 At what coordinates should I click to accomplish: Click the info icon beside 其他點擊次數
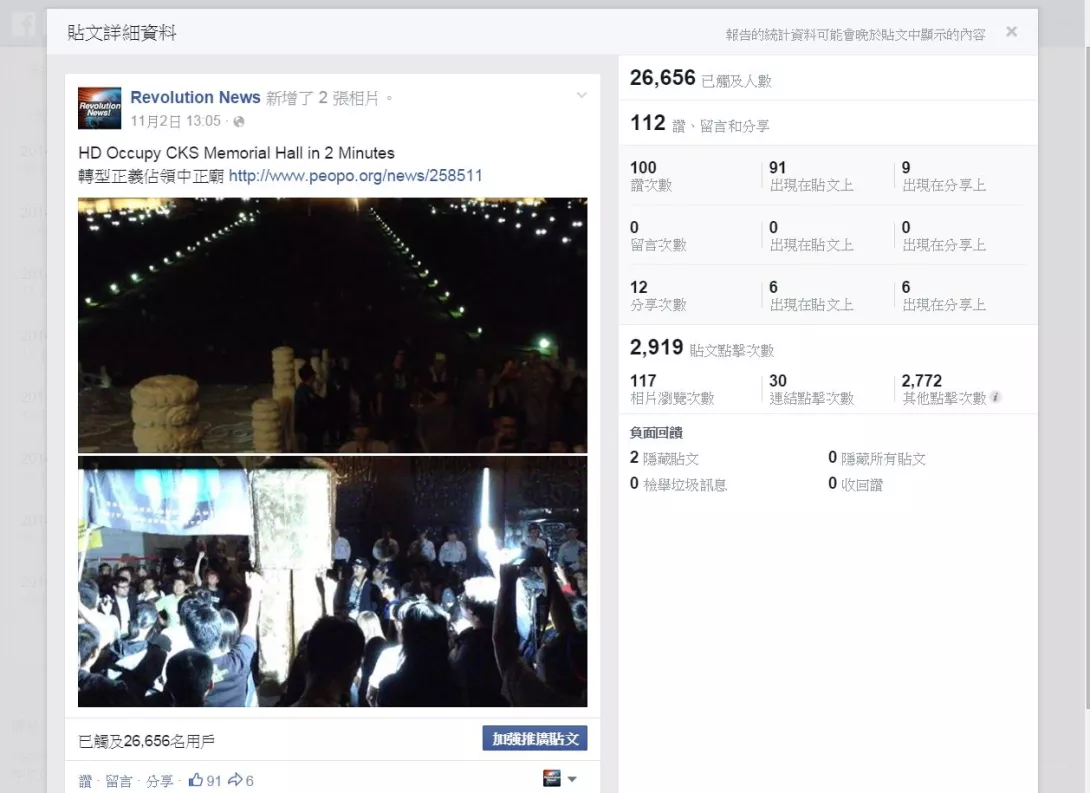(995, 398)
